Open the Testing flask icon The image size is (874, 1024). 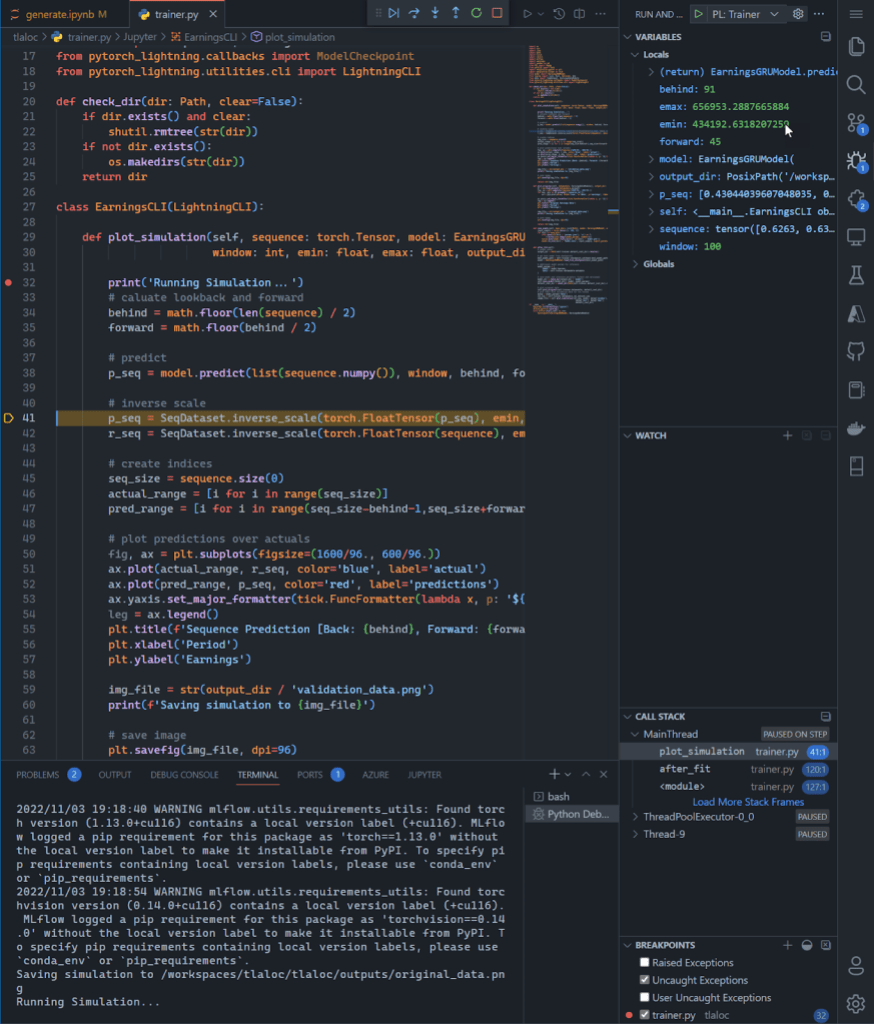(856, 276)
